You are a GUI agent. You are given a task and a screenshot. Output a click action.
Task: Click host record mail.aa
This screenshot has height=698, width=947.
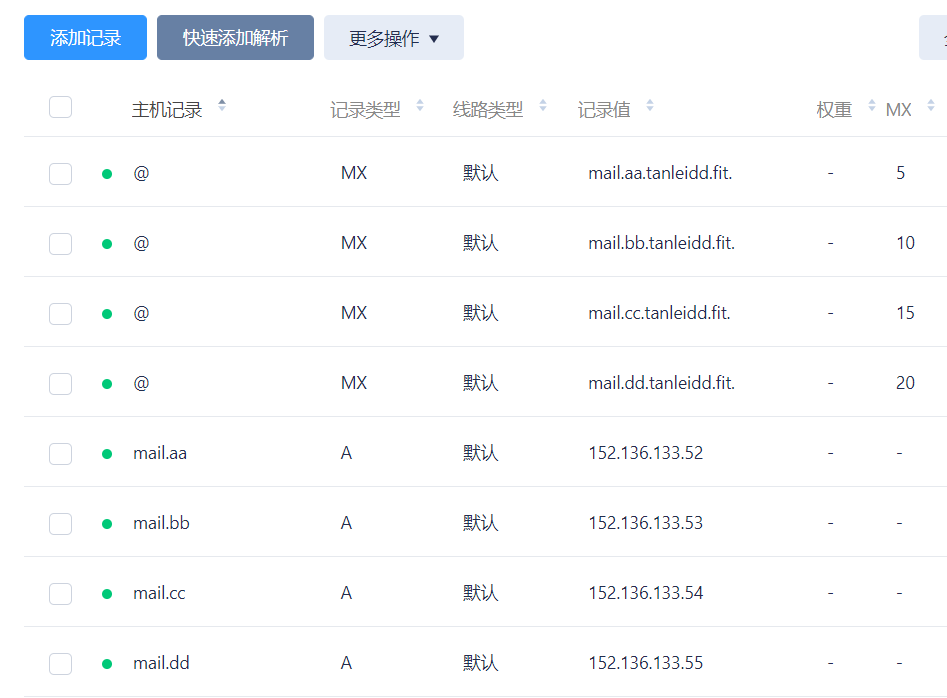pyautogui.click(x=160, y=453)
